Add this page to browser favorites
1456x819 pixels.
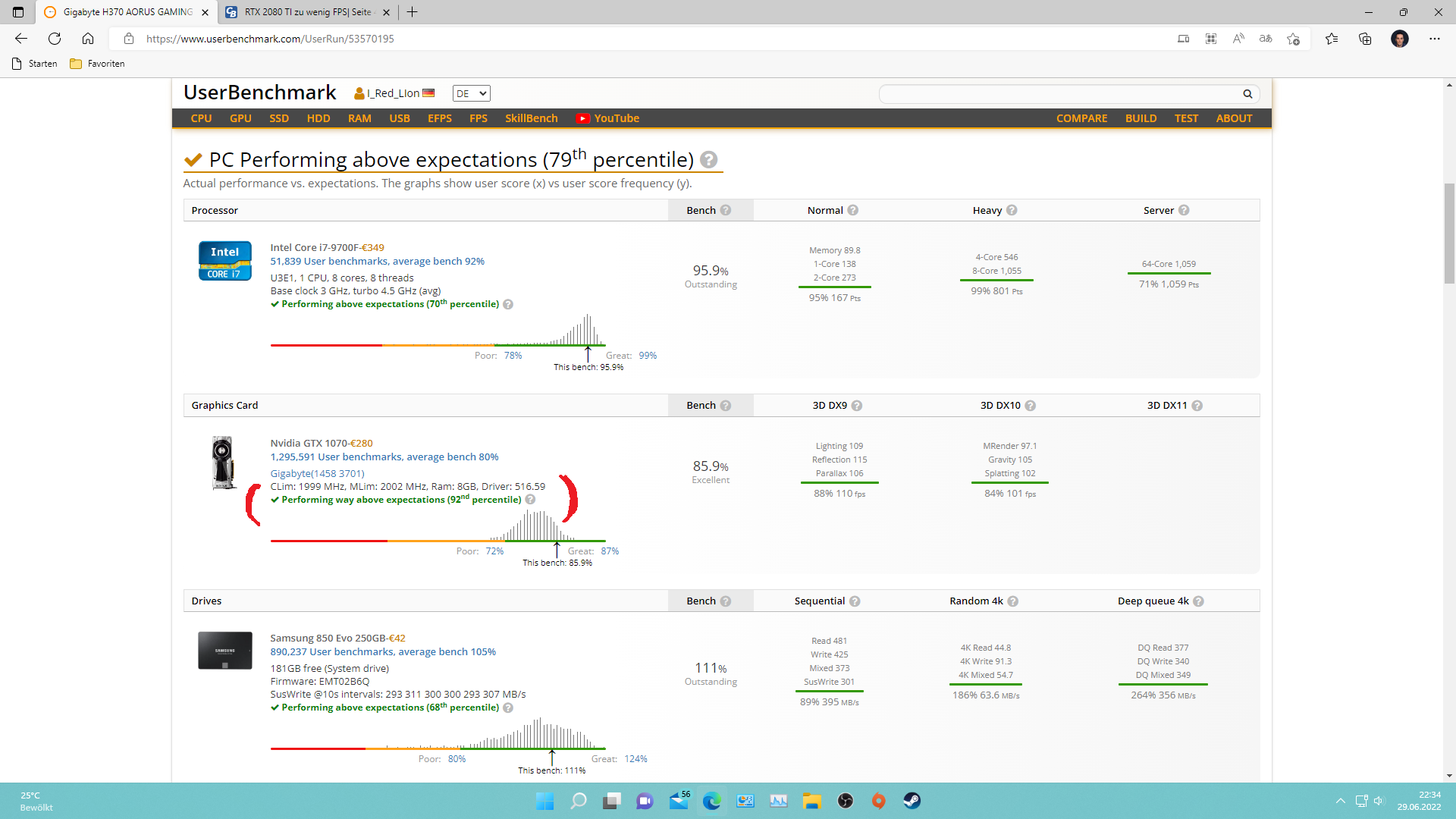coord(1294,39)
